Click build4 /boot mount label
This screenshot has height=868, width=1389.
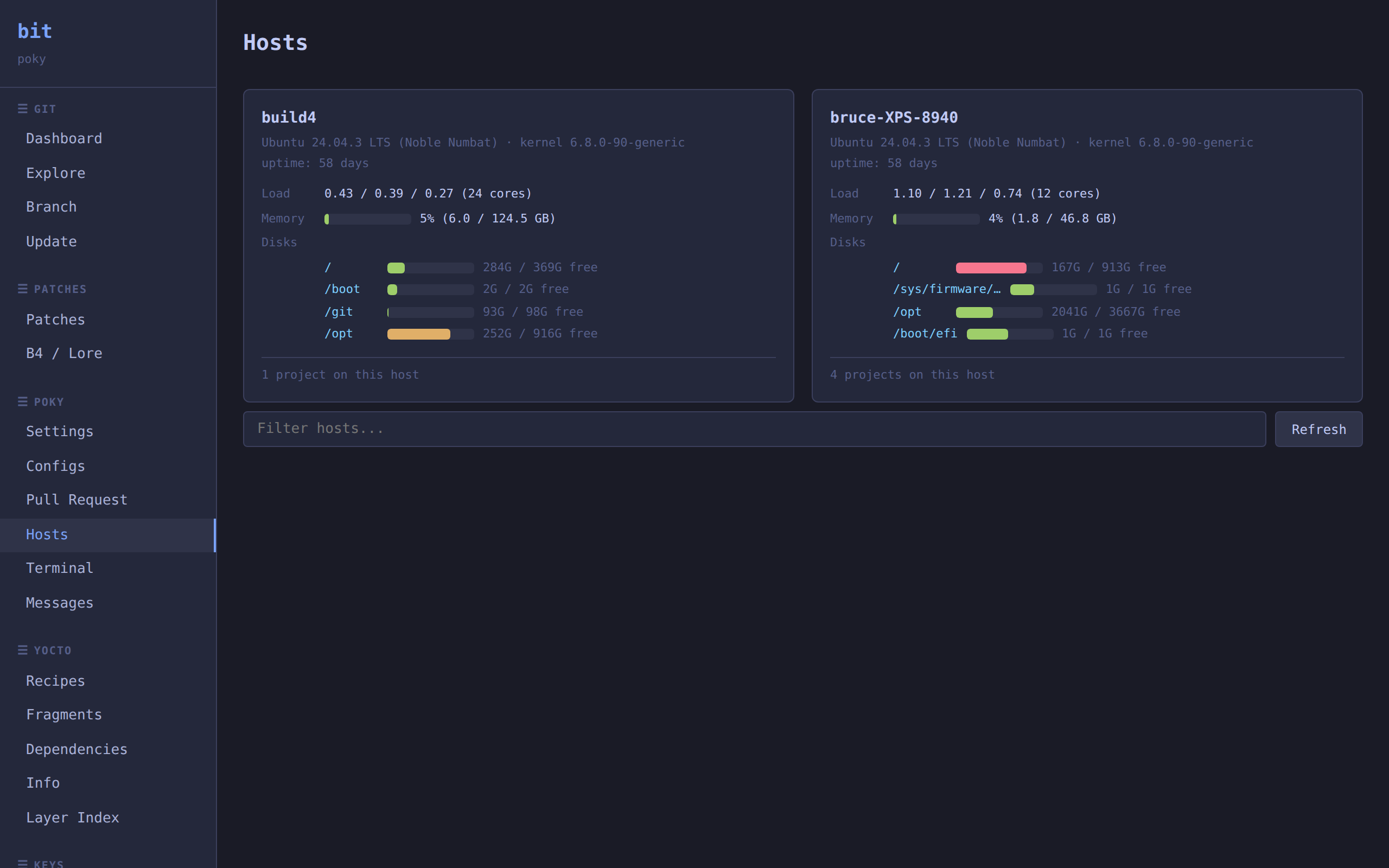click(x=342, y=289)
